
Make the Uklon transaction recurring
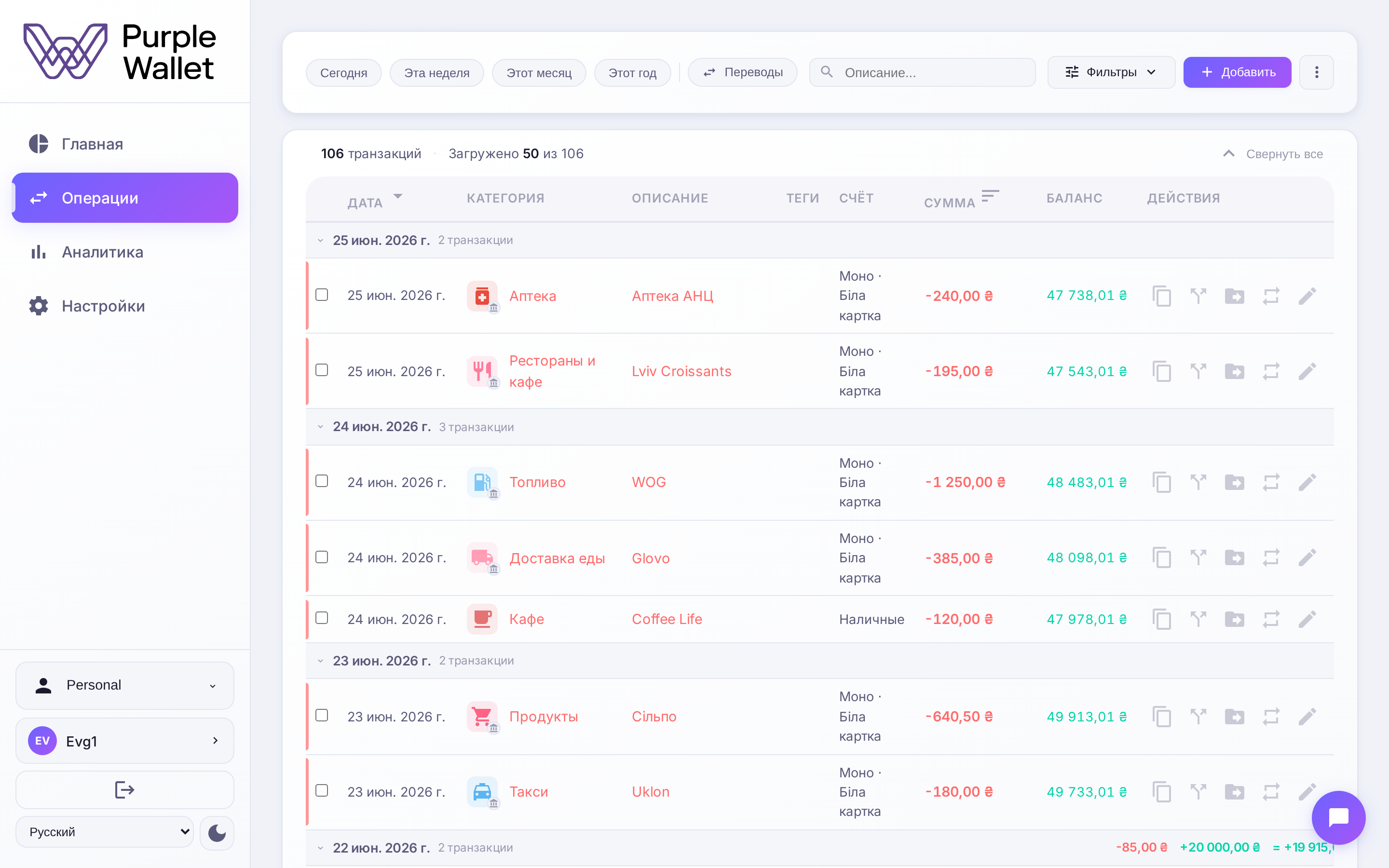tap(1271, 792)
